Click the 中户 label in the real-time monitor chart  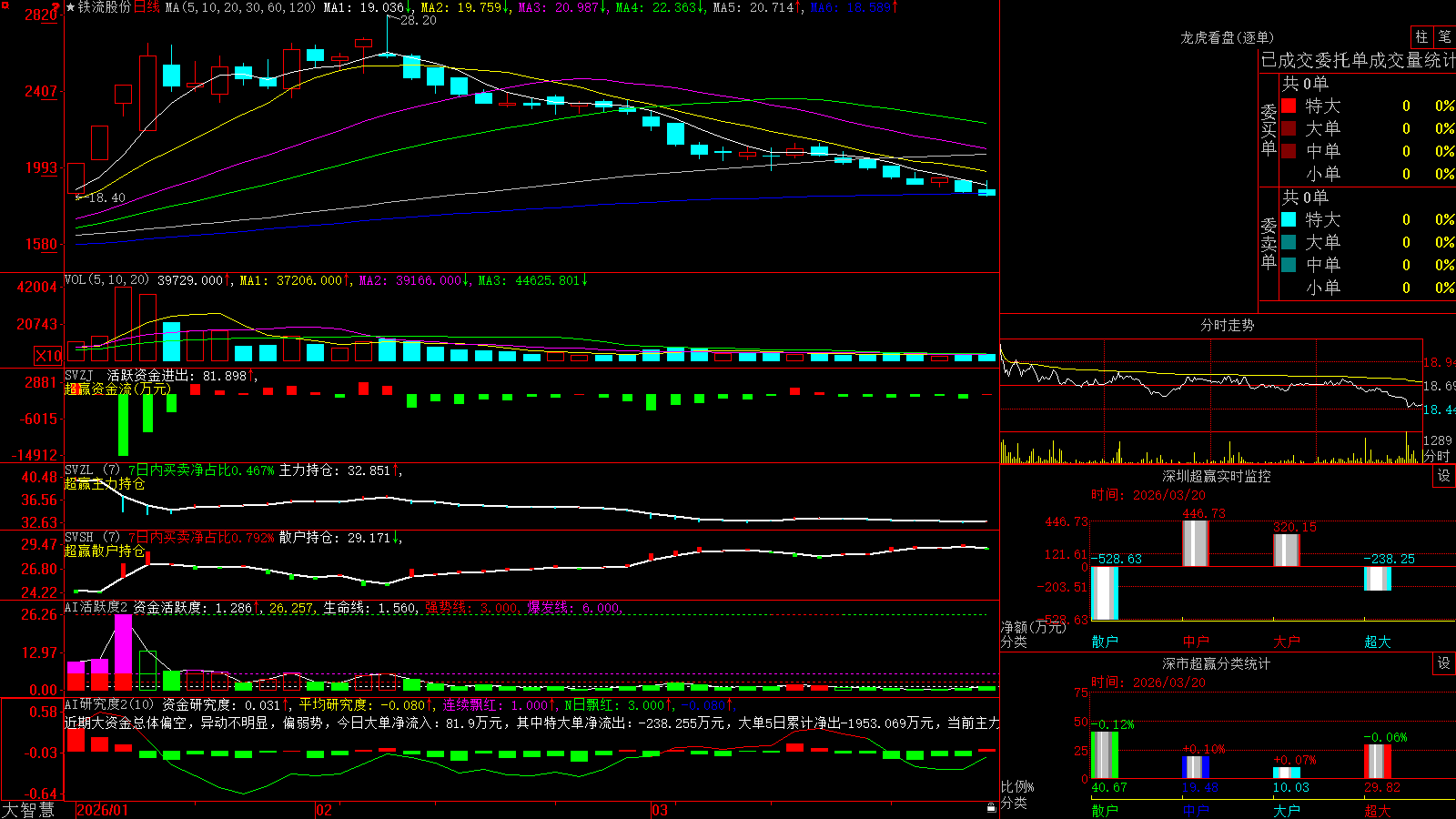tap(1196, 642)
